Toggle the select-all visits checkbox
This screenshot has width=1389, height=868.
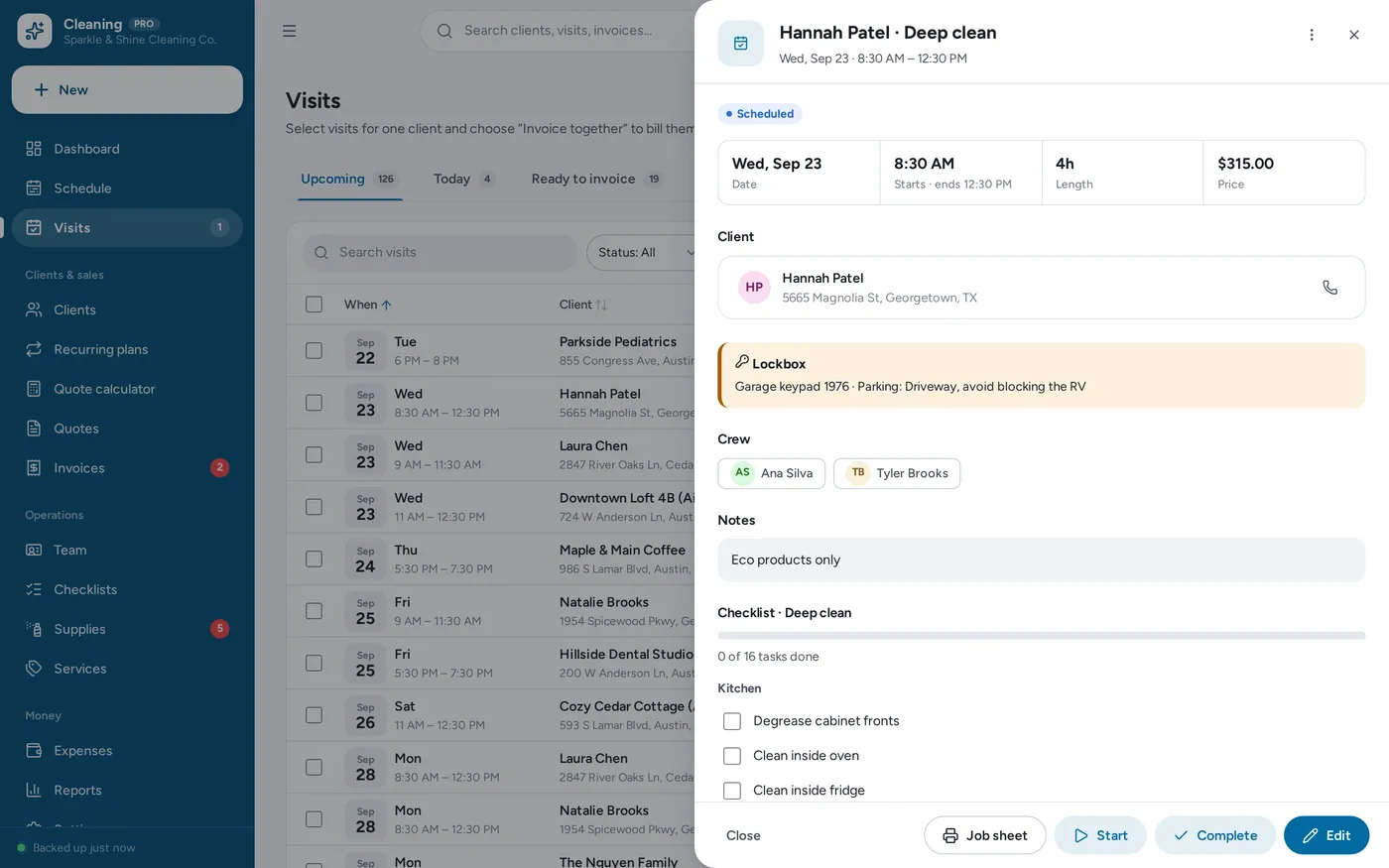315,305
